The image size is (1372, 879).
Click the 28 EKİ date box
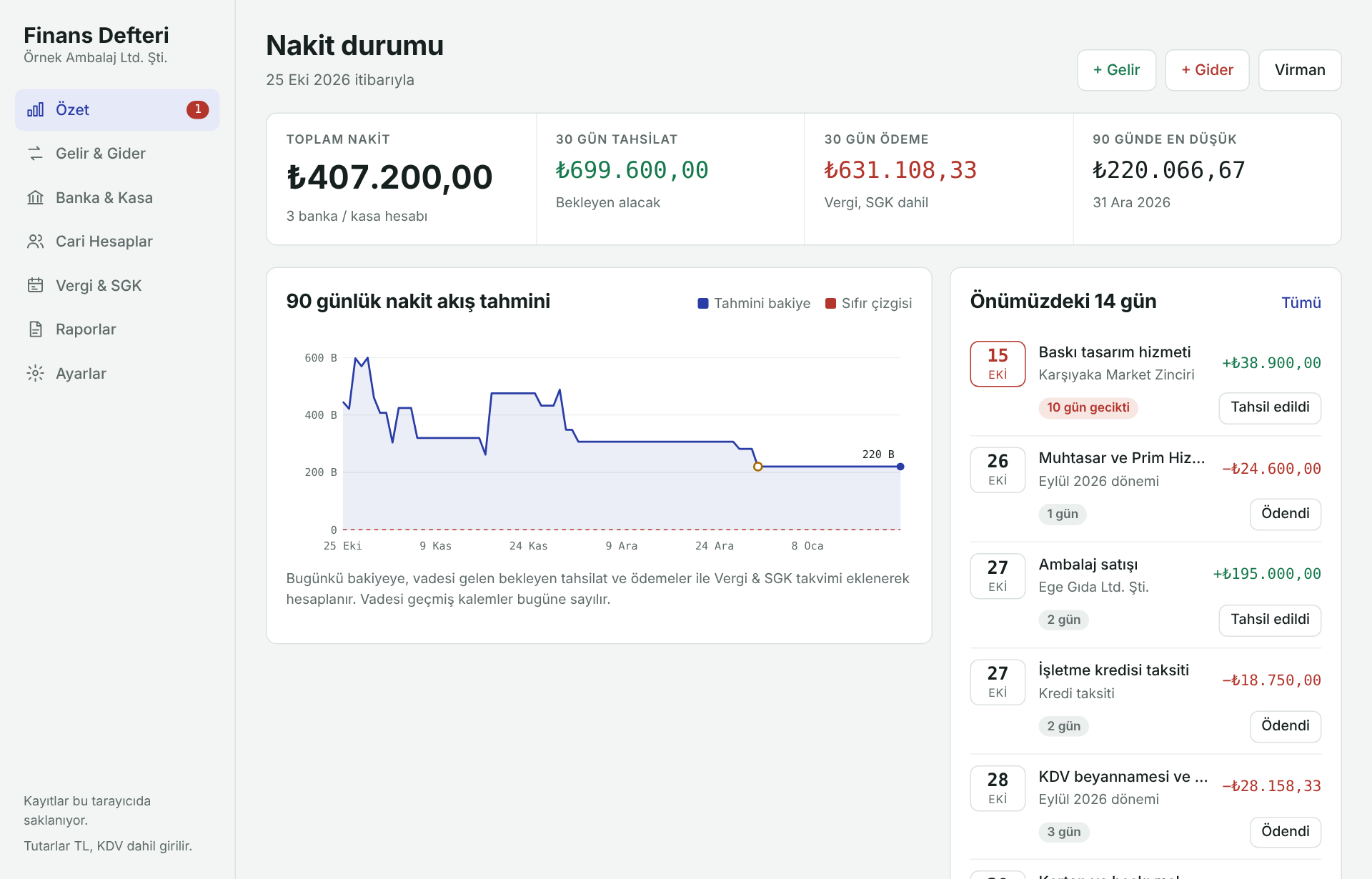click(x=998, y=788)
